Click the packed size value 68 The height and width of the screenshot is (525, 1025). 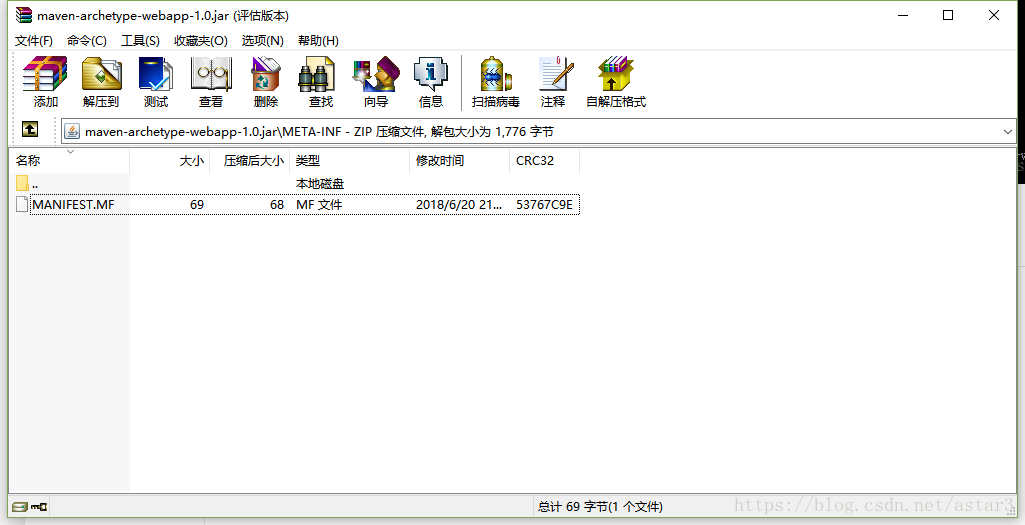pos(277,205)
